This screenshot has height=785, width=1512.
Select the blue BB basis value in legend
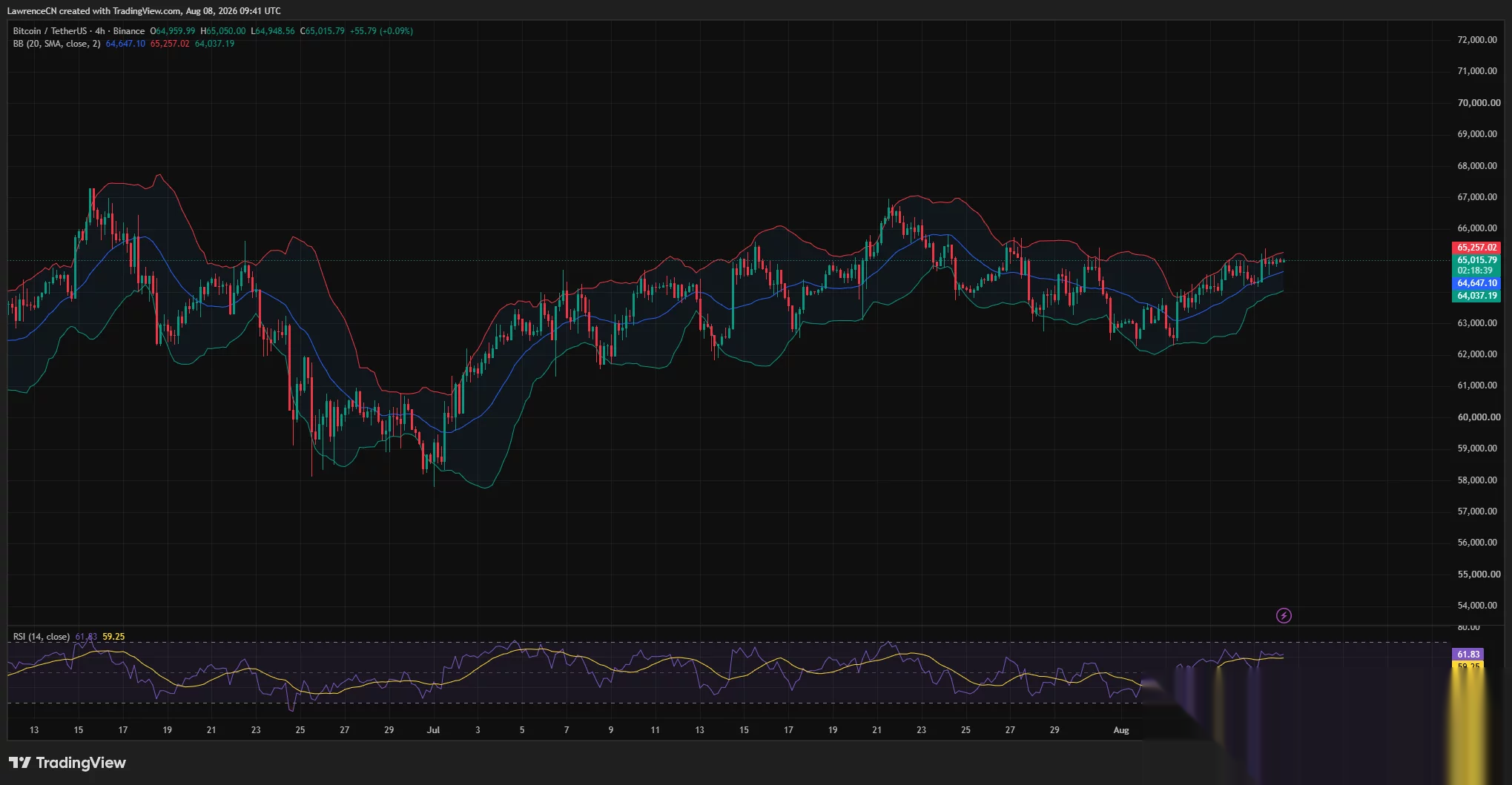(x=125, y=44)
